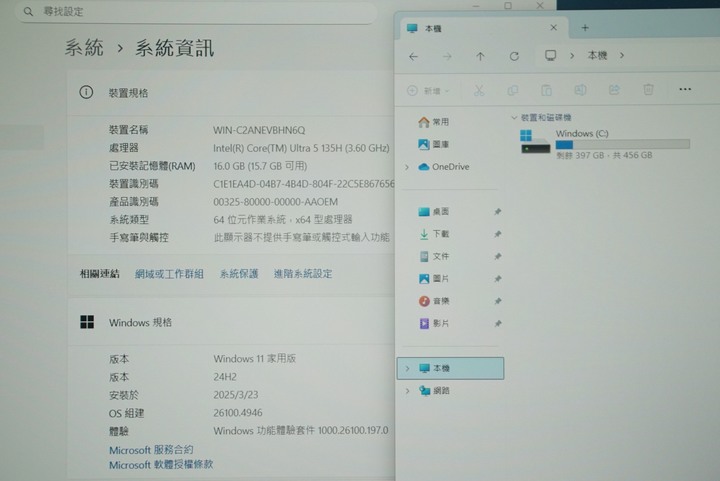Image resolution: width=720 pixels, height=481 pixels.
Task: Select 本機 in the navigation pane
Action: 450,369
